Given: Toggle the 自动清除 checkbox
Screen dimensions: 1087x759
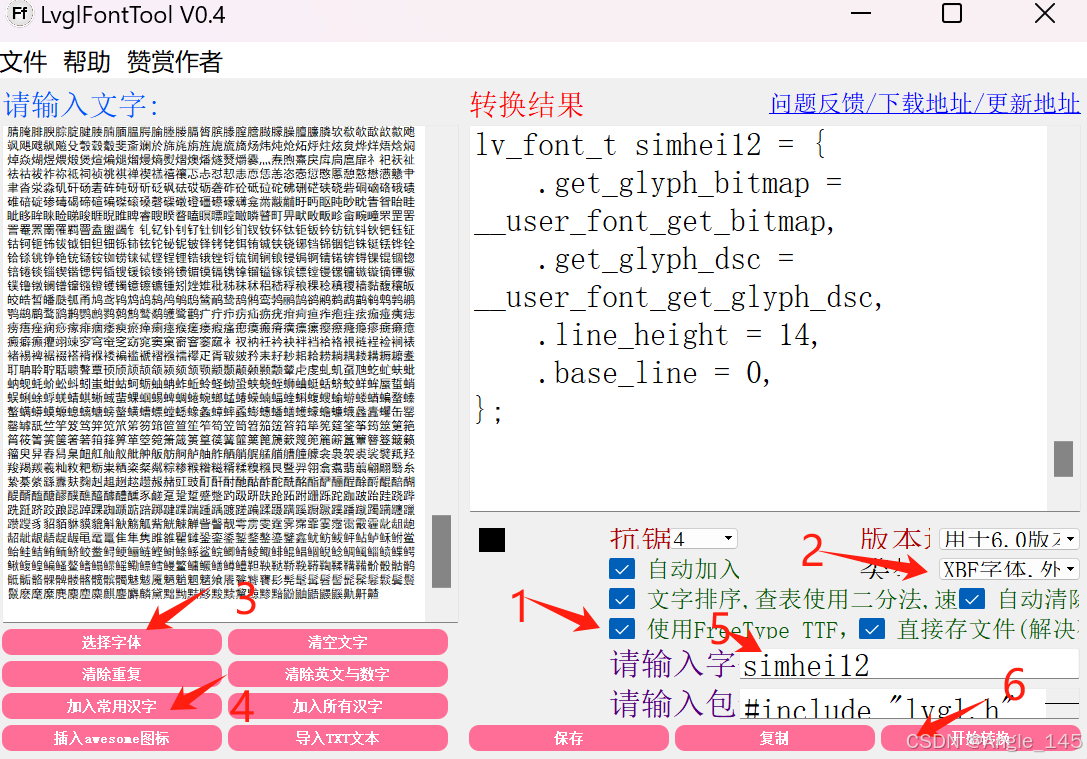Looking at the screenshot, I should tap(972, 599).
